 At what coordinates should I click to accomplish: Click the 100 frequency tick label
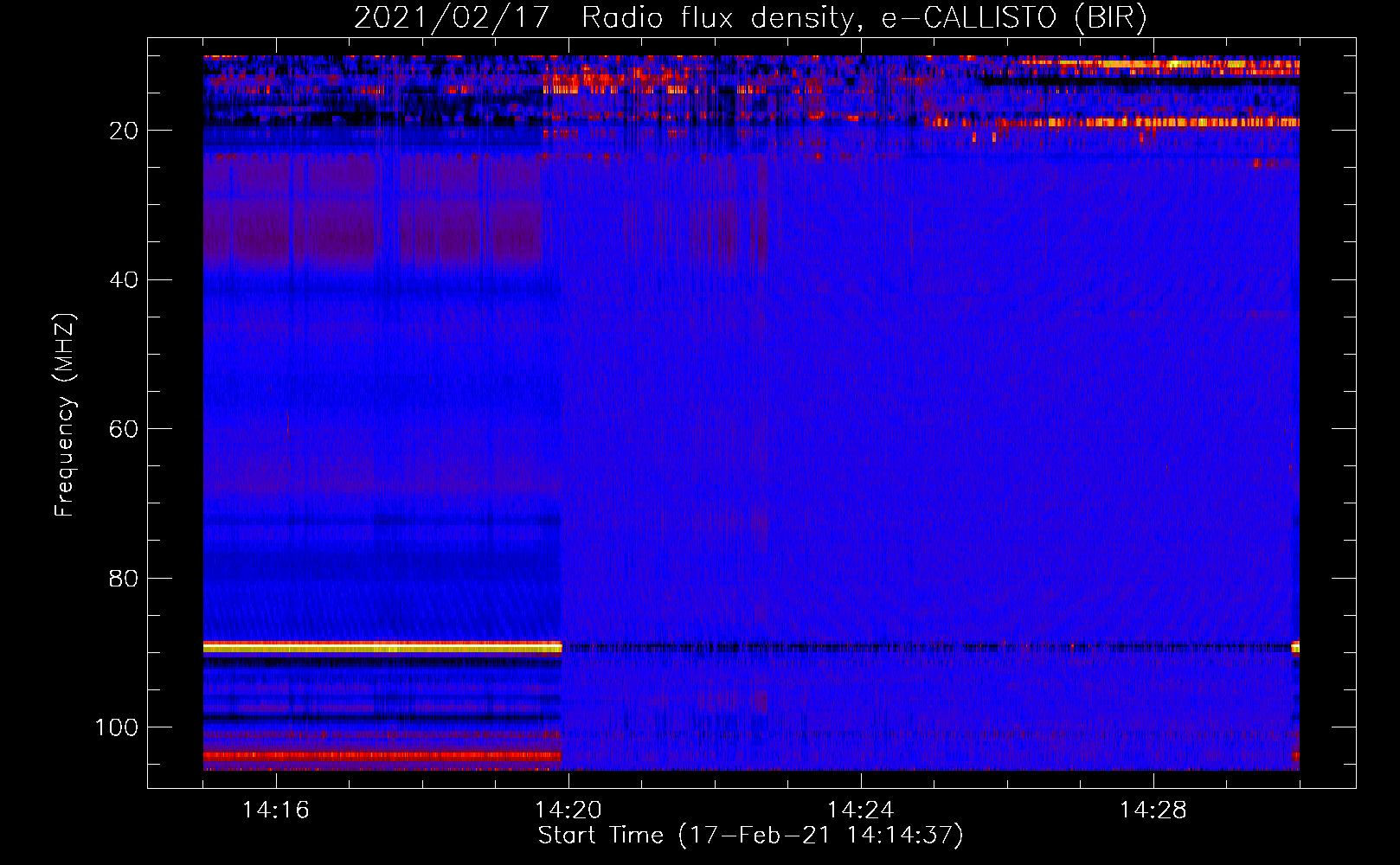tap(116, 727)
